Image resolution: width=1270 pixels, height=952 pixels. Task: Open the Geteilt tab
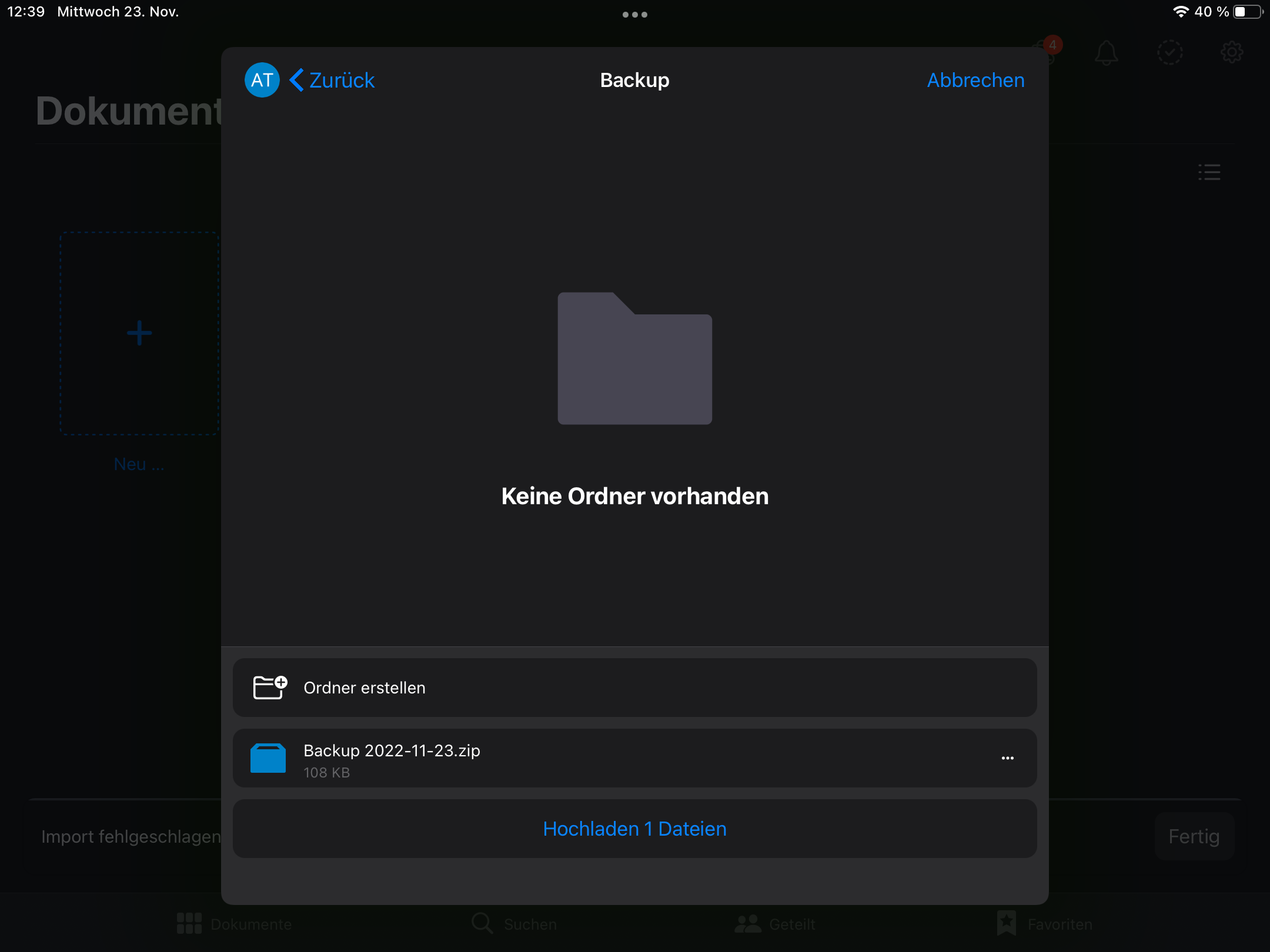(774, 924)
